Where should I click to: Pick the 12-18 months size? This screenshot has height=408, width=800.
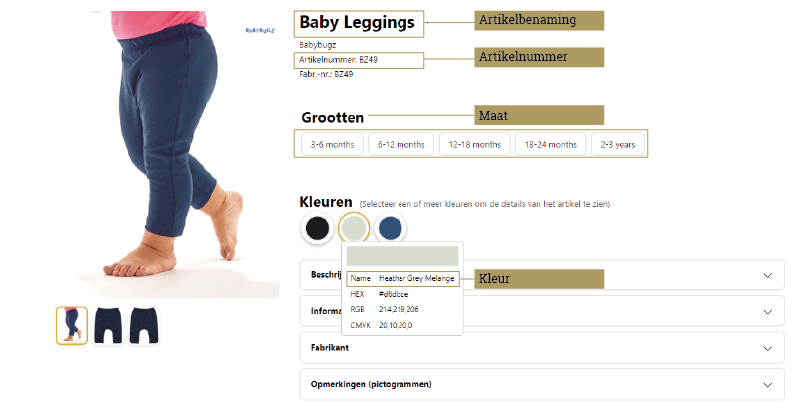coord(474,144)
